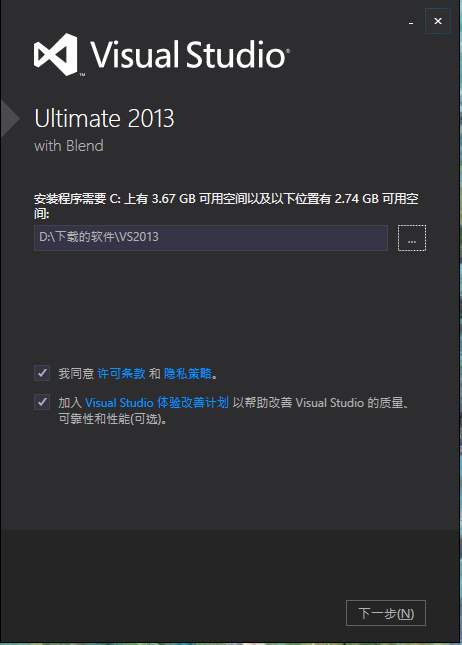Open the 隐私策略 privacy policy link
This screenshot has width=462, height=645.
coord(188,374)
